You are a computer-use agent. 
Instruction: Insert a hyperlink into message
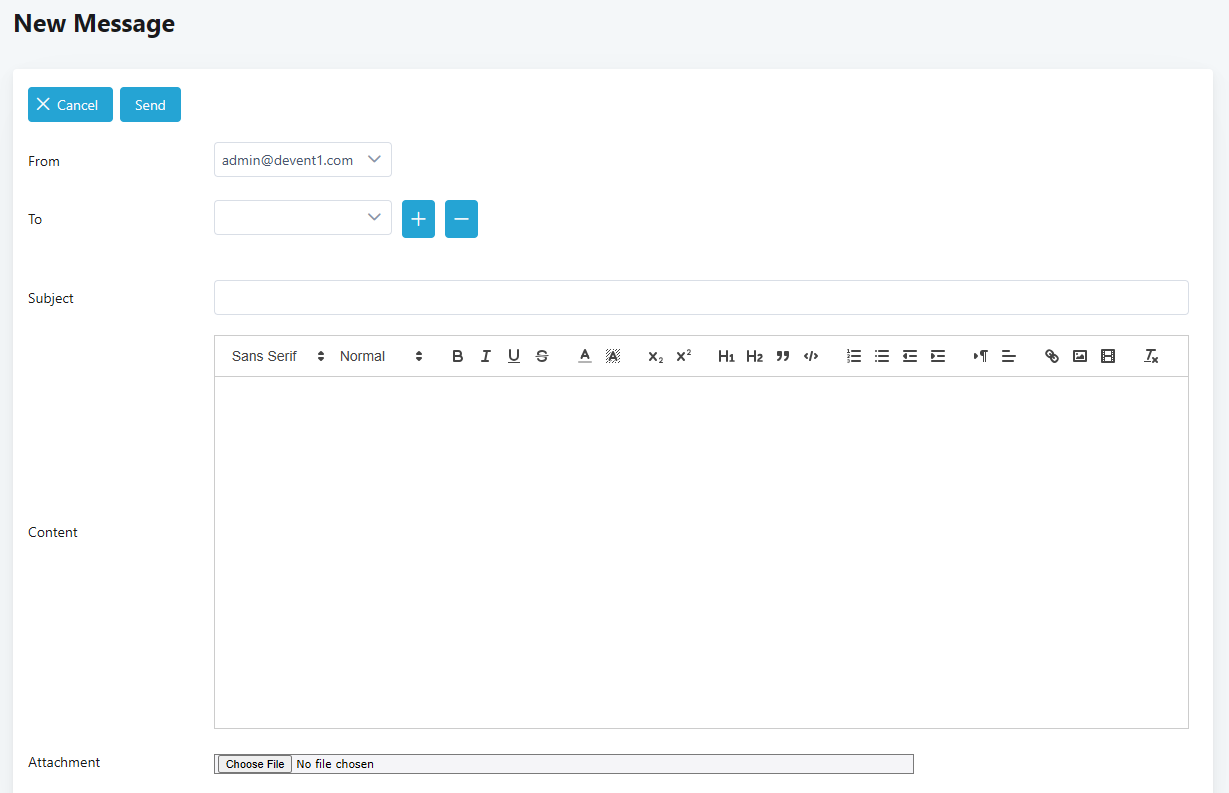tap(1051, 356)
